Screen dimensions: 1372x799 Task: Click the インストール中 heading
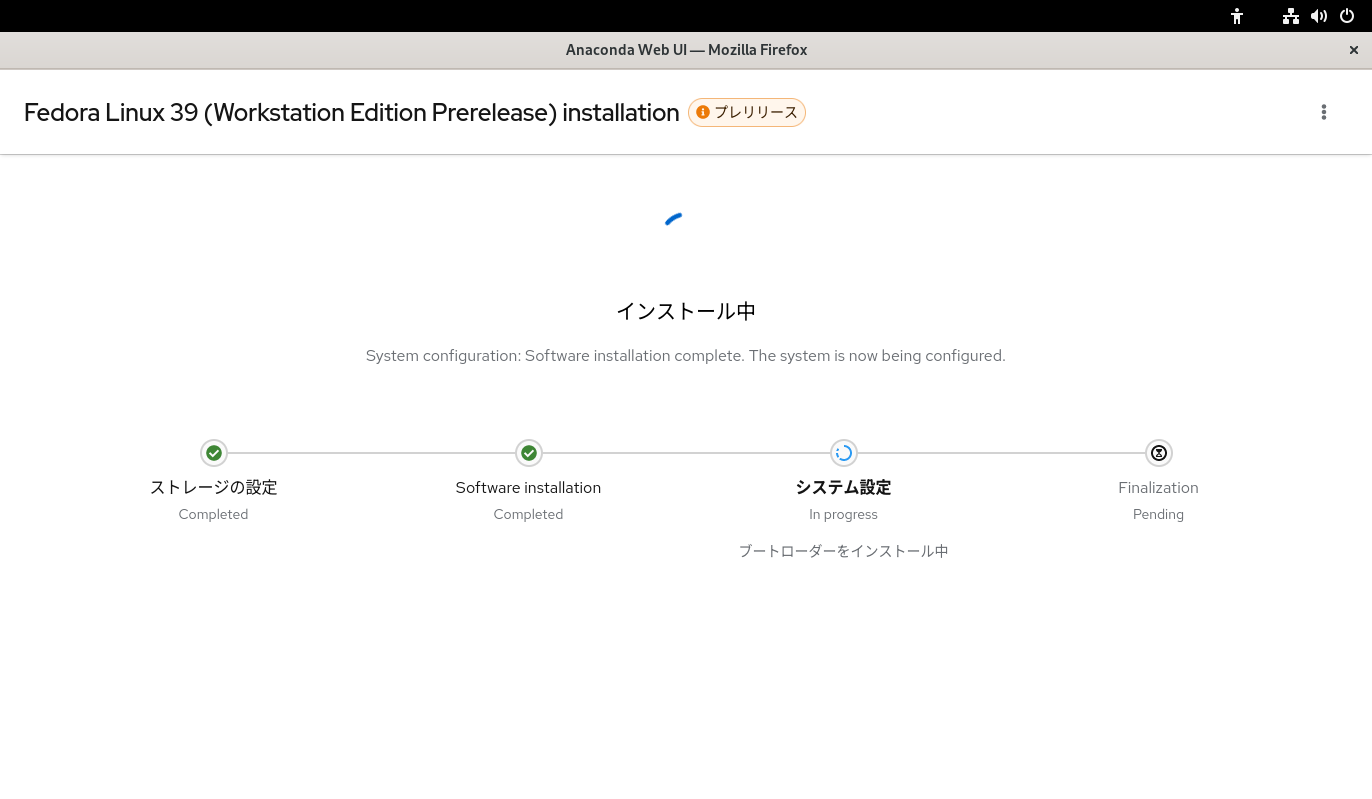[686, 312]
